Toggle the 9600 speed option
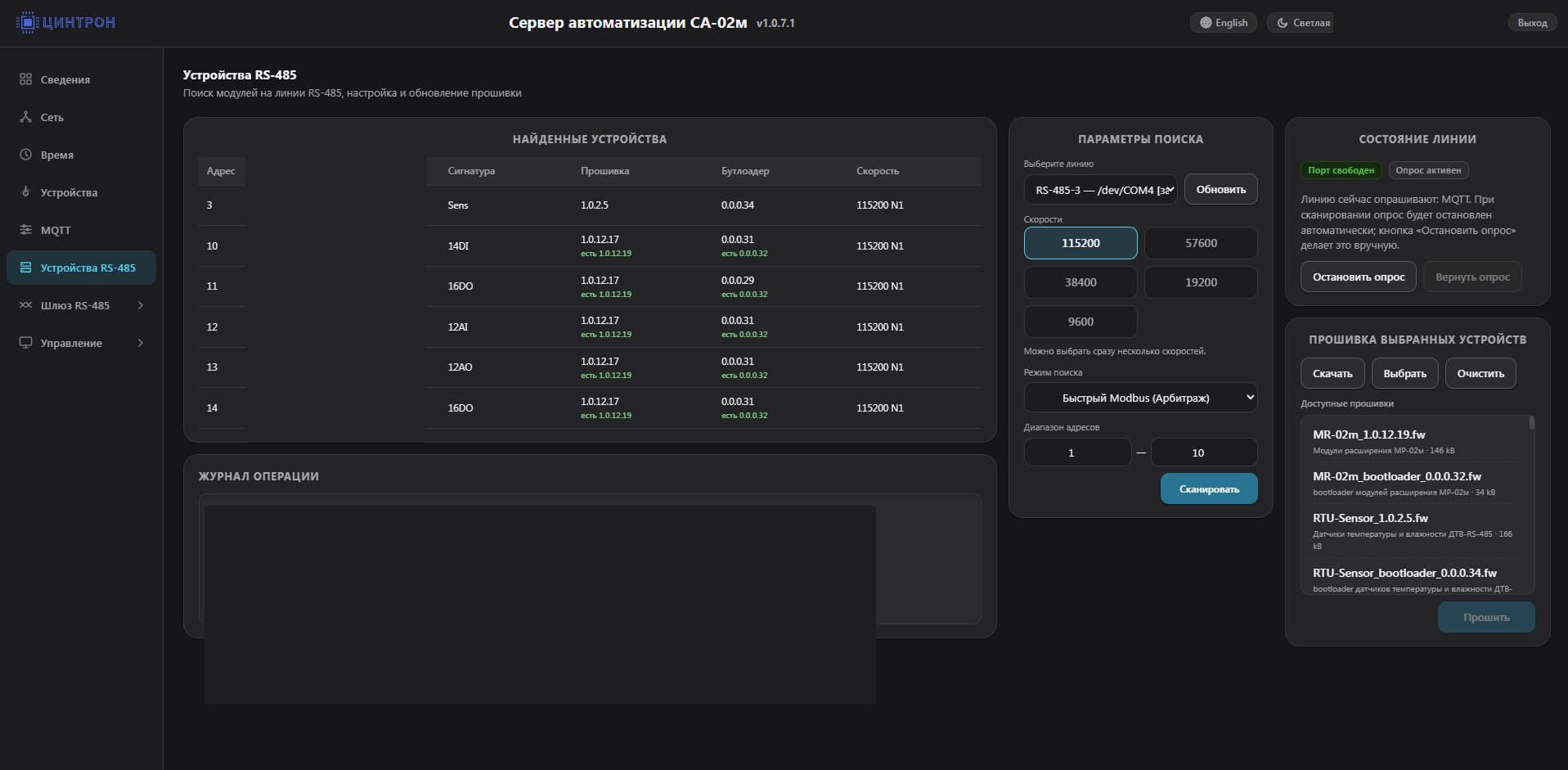The width and height of the screenshot is (1568, 770). click(x=1081, y=322)
